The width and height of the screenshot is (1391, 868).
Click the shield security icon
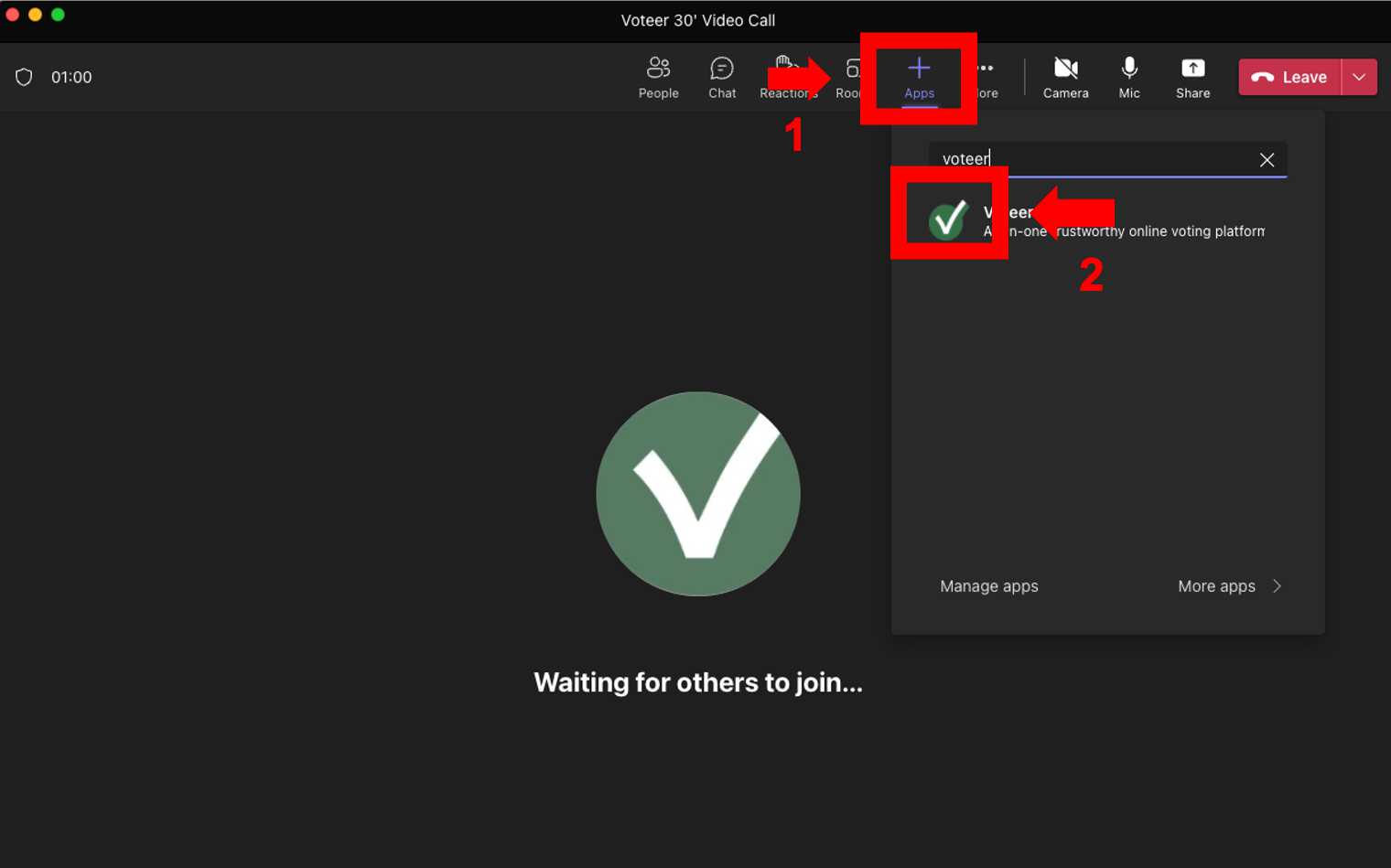(24, 77)
